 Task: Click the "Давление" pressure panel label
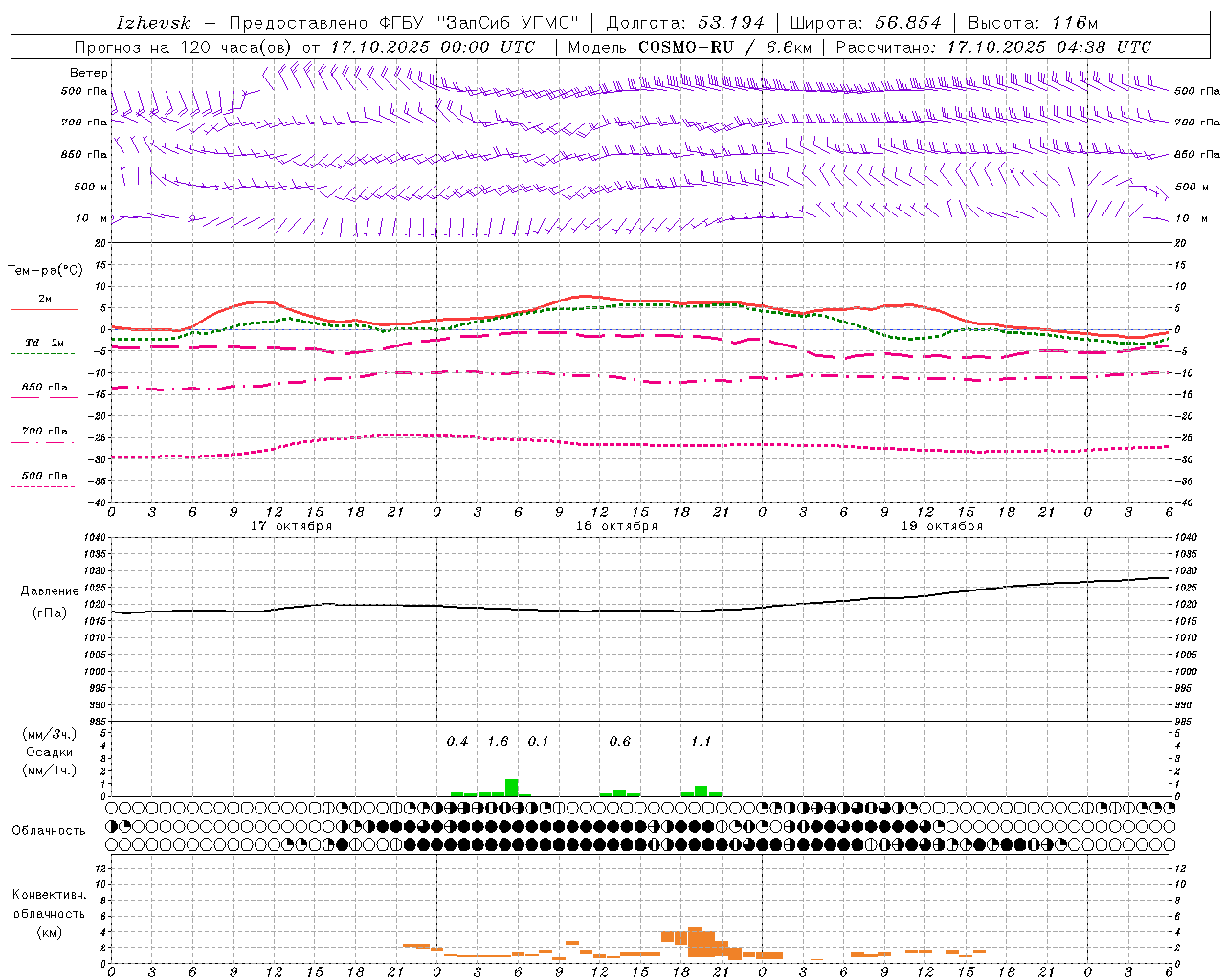(x=50, y=591)
